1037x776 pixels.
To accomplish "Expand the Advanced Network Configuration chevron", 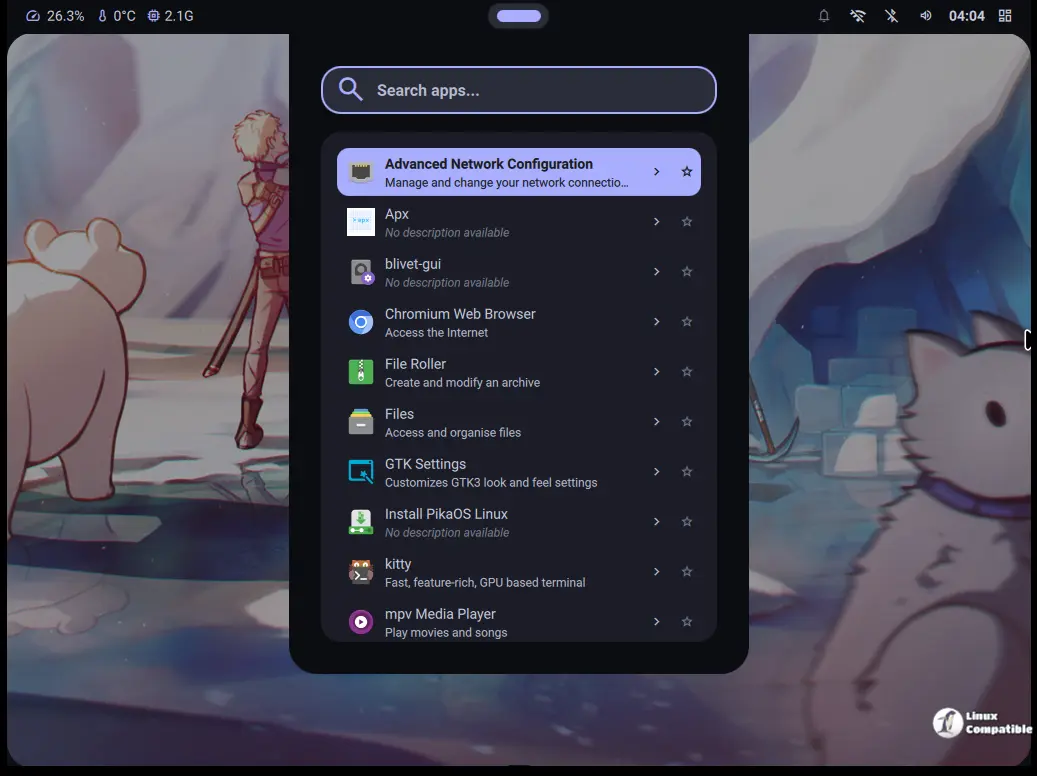I will [657, 171].
